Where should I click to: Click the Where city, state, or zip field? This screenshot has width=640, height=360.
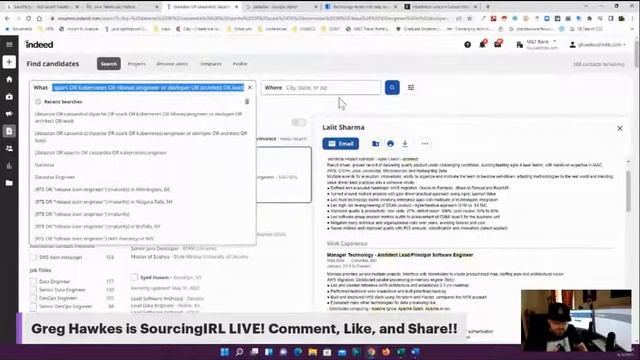321,87
